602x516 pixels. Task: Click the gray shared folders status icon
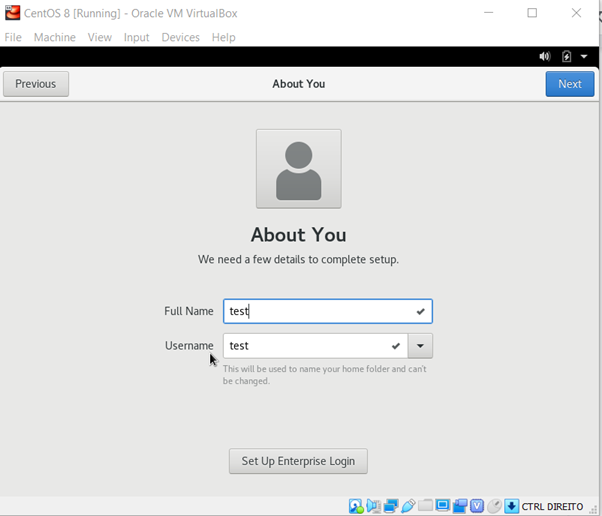pos(426,506)
